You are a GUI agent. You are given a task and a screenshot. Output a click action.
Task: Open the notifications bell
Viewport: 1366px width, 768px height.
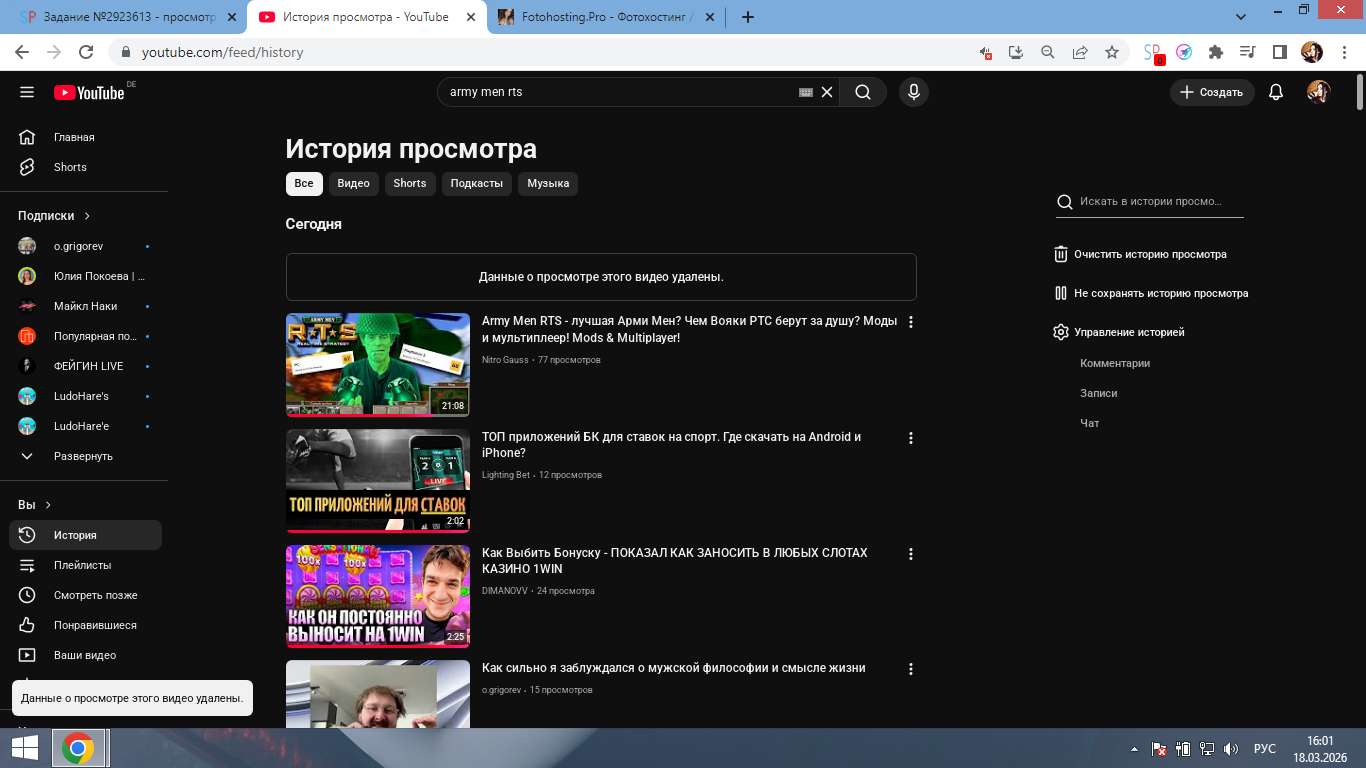(1275, 92)
